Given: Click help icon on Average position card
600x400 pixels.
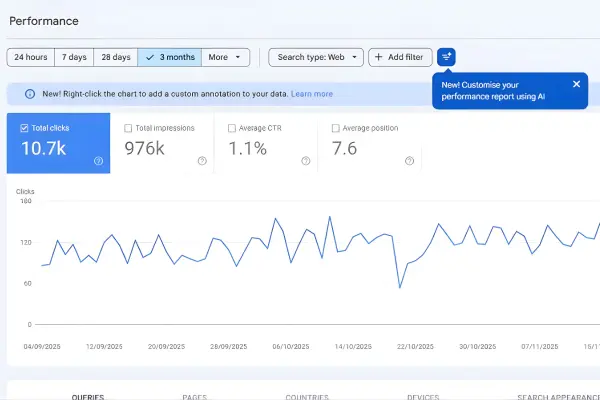Looking at the screenshot, I should (411, 161).
